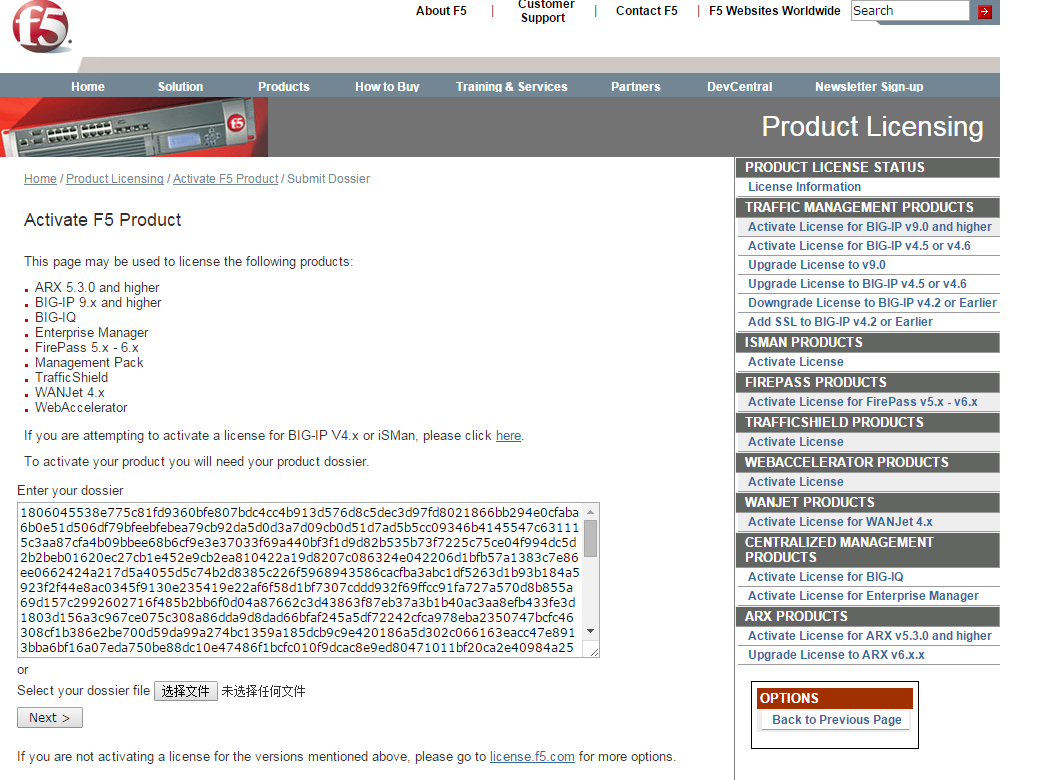Open Activate License for BIG-IP v9.0 and higher
This screenshot has width=1037, height=780.
870,226
